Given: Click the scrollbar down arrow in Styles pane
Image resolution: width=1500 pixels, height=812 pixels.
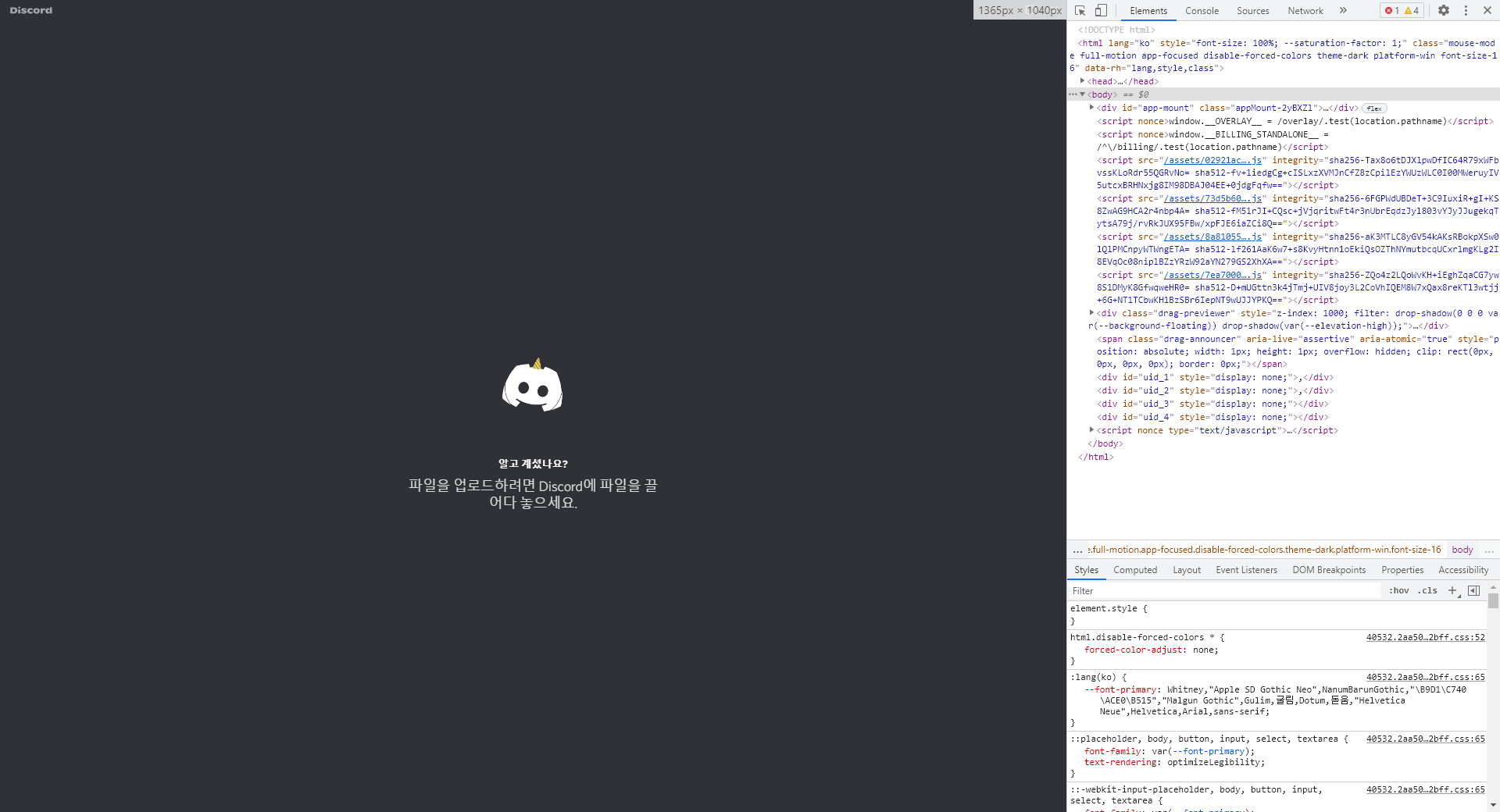Looking at the screenshot, I should (1493, 805).
